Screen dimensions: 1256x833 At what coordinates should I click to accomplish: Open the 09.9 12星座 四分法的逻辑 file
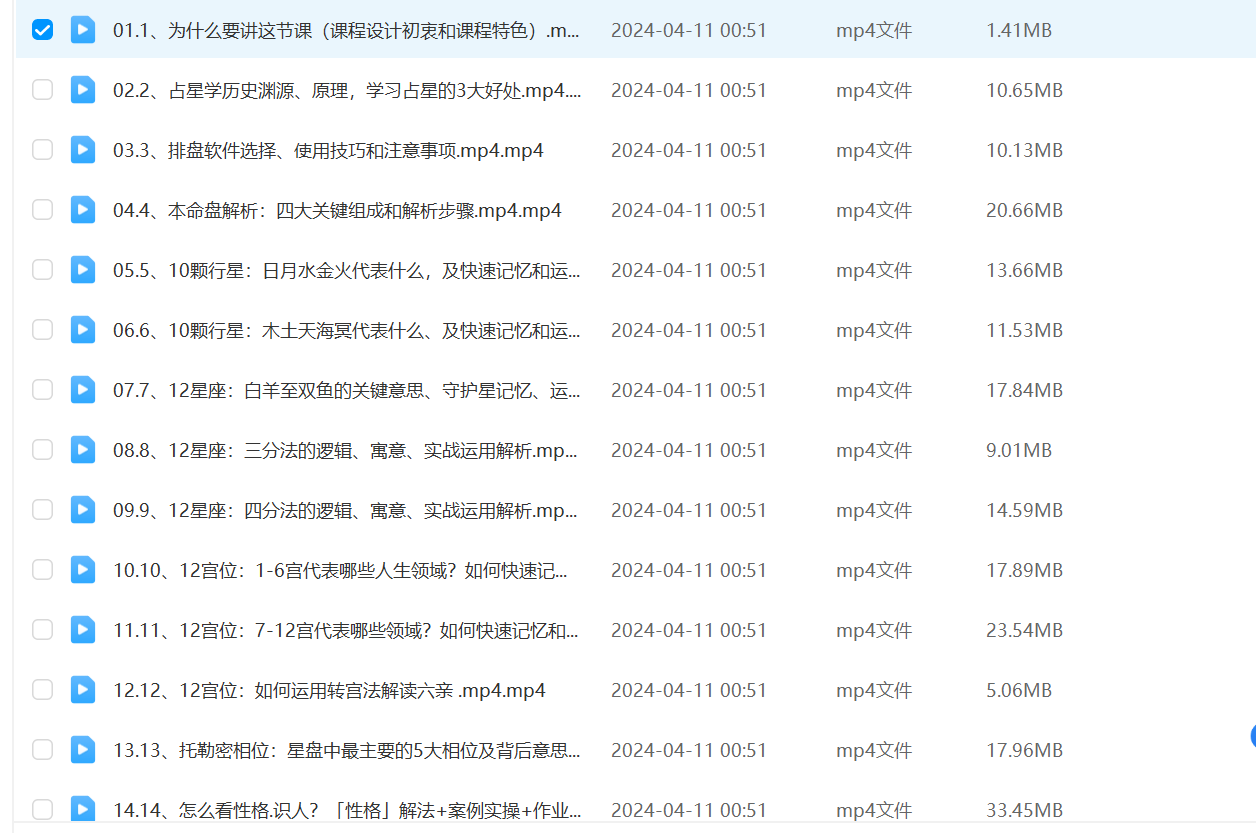click(x=346, y=510)
